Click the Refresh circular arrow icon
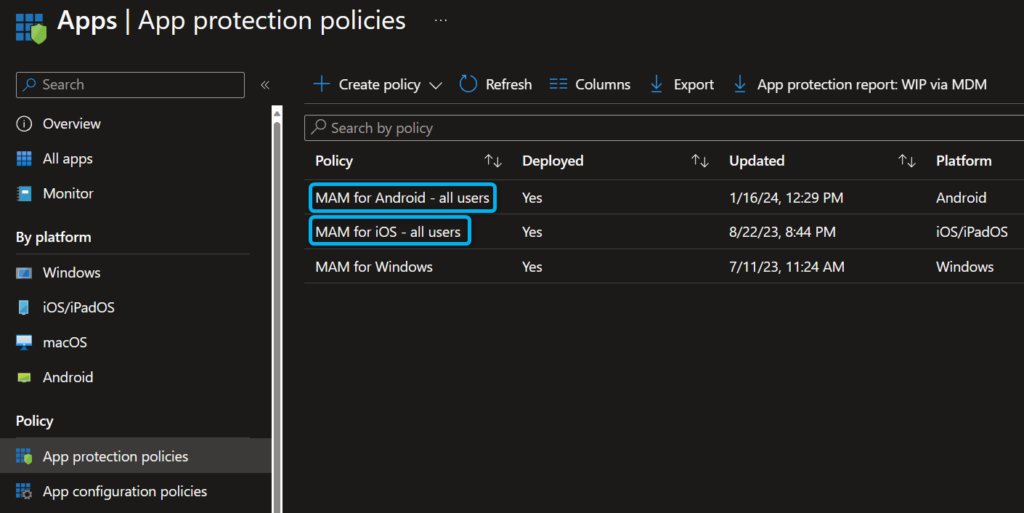 tap(468, 84)
